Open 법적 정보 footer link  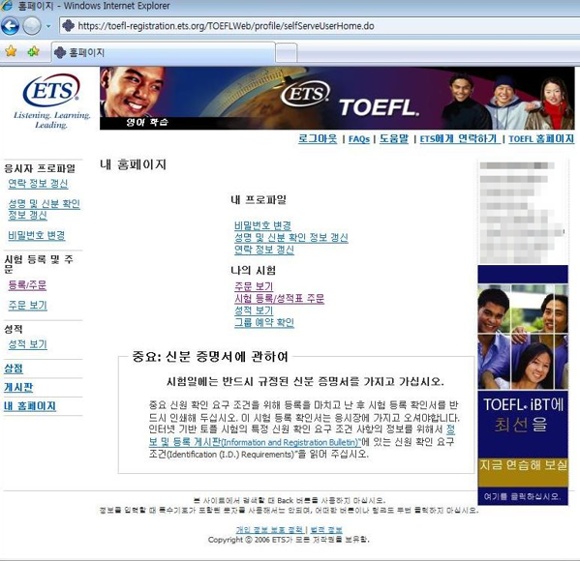(x=326, y=530)
